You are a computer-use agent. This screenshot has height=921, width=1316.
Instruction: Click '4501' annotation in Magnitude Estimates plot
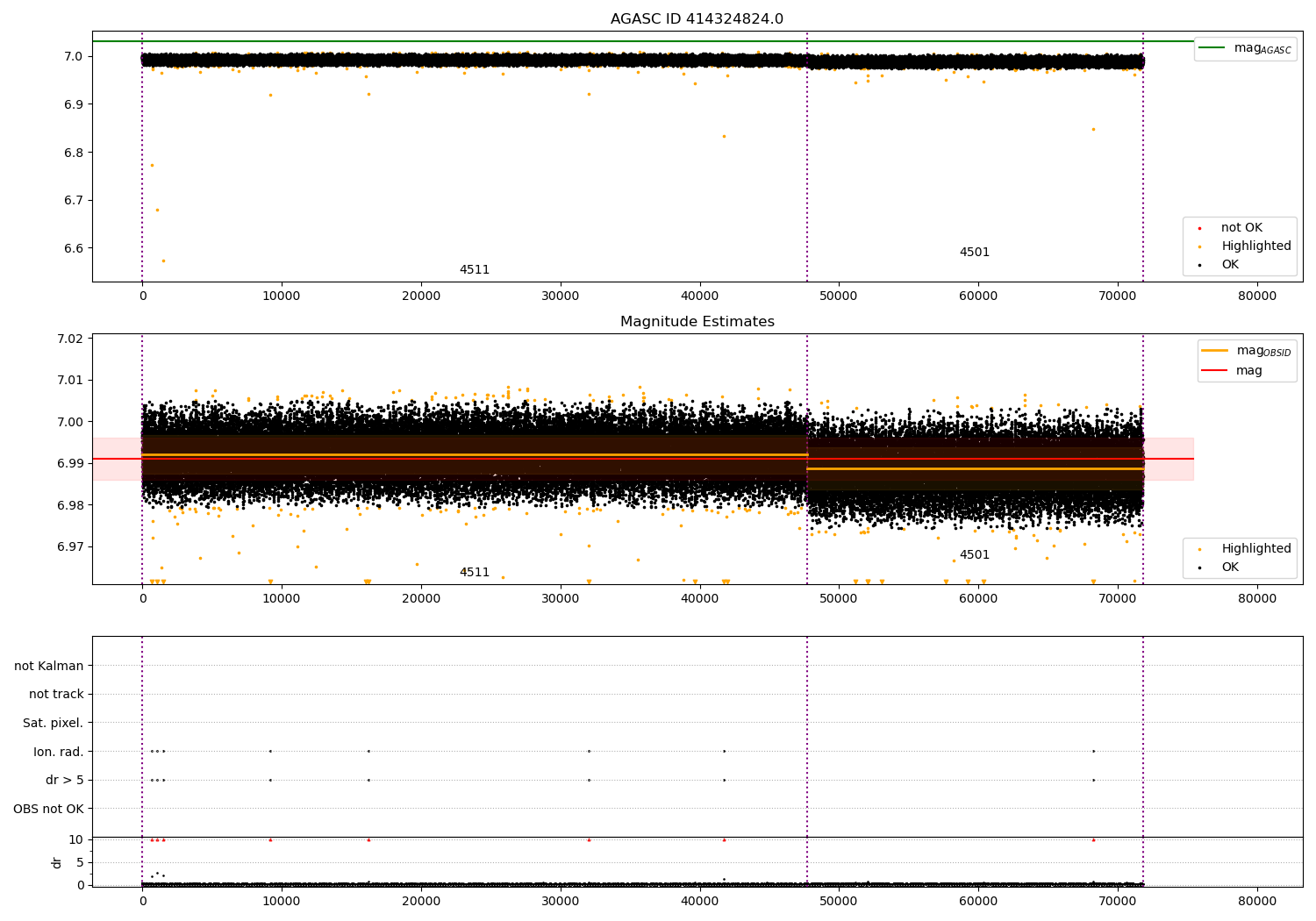[x=975, y=555]
